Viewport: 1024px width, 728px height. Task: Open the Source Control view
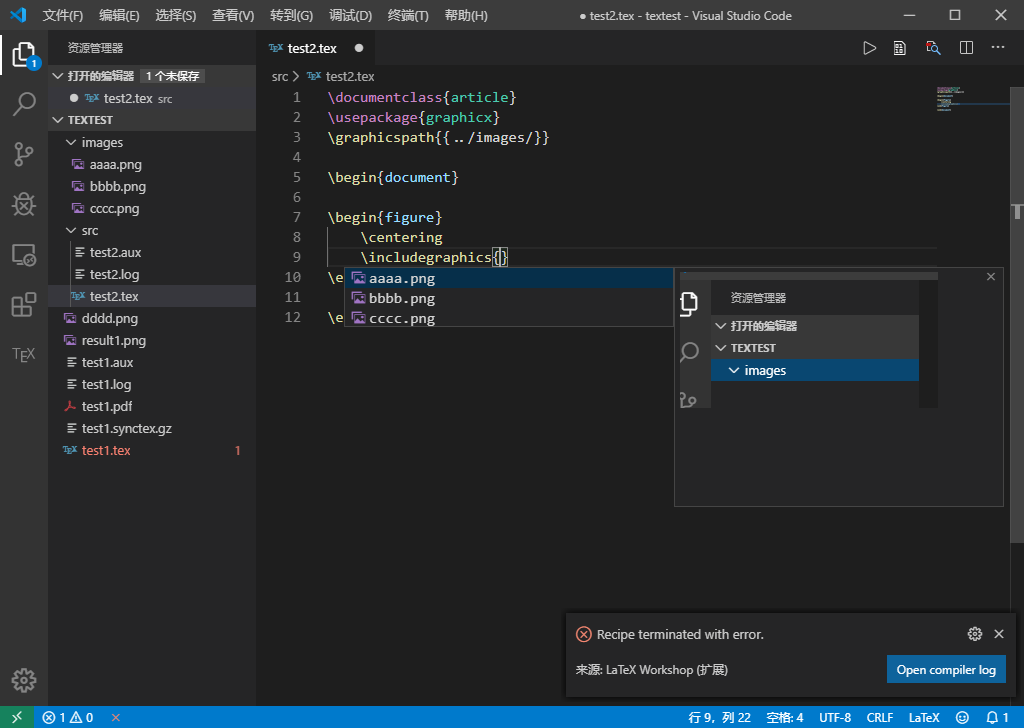click(x=24, y=155)
